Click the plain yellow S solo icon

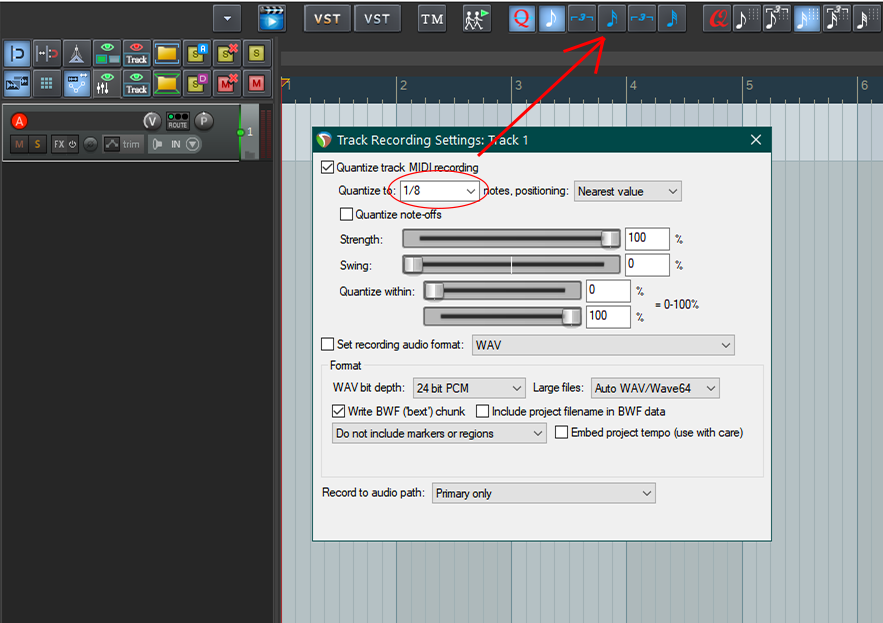257,54
